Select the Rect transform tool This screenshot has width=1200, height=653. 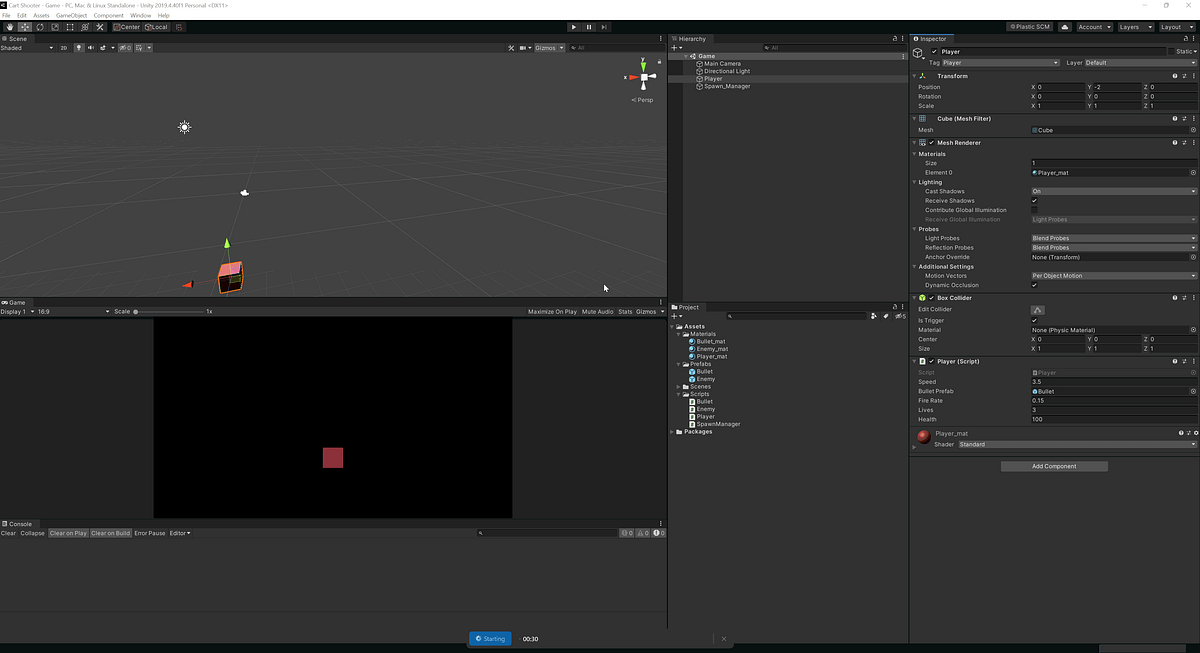coord(70,27)
